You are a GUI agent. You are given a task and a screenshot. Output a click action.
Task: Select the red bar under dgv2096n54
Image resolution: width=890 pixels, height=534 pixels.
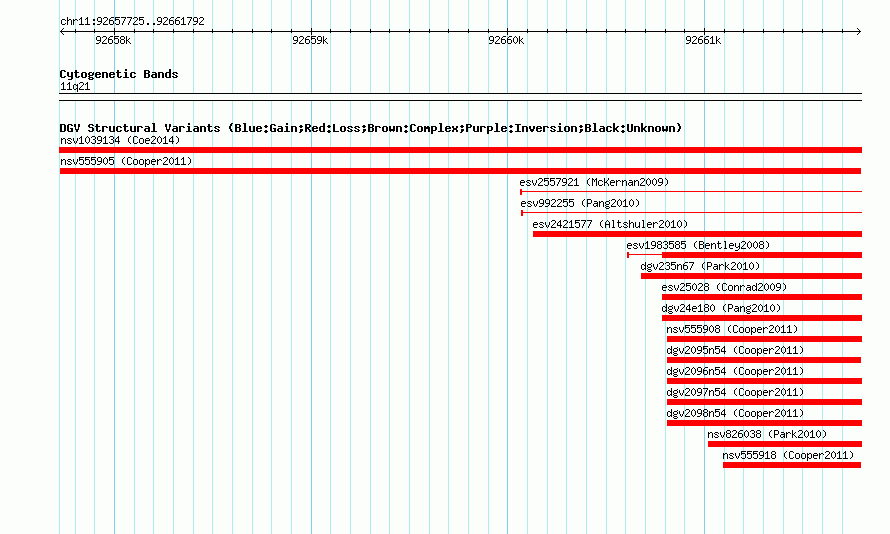(765, 381)
